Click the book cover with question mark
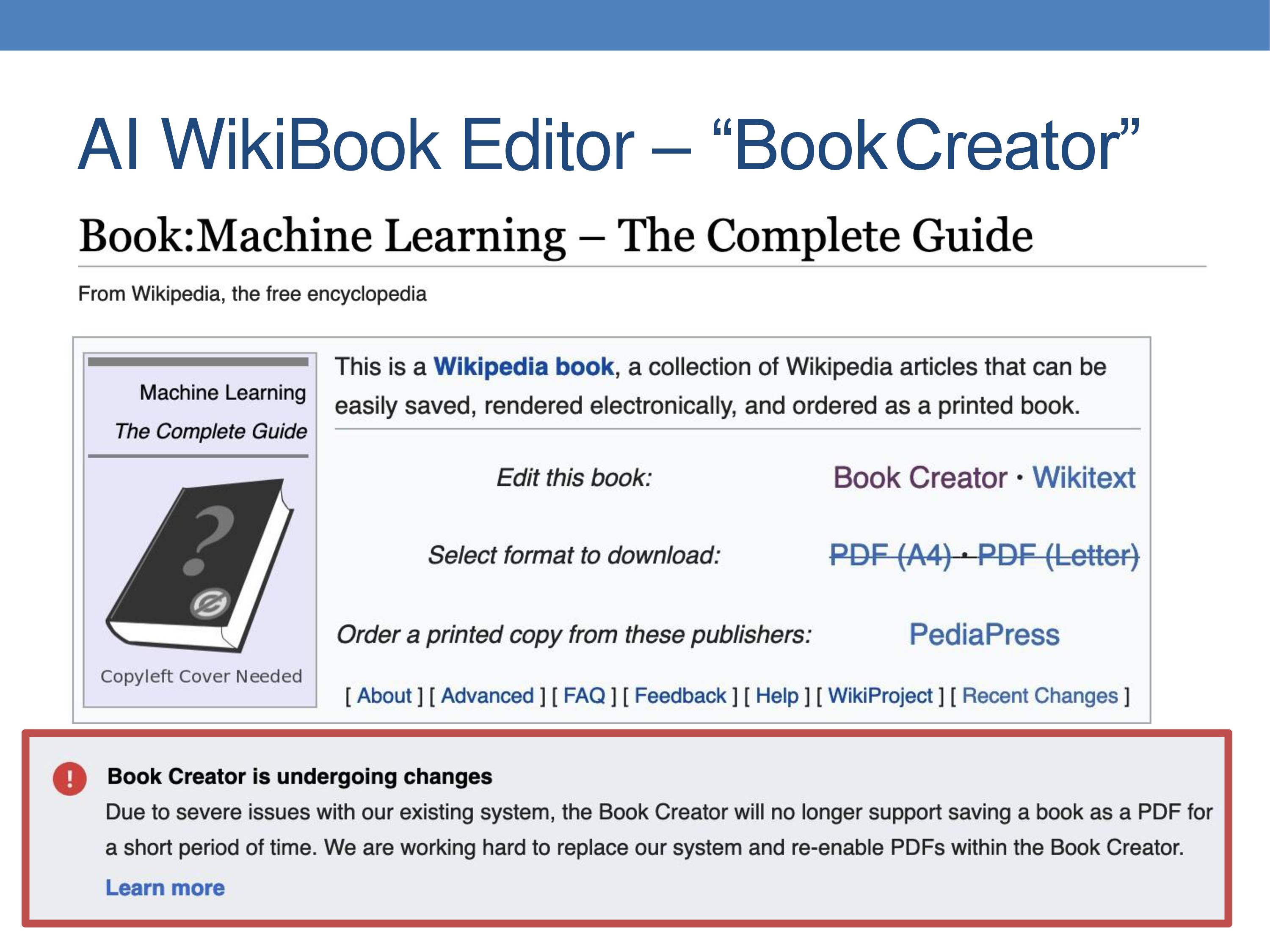This screenshot has width=1270, height=952. 200,565
